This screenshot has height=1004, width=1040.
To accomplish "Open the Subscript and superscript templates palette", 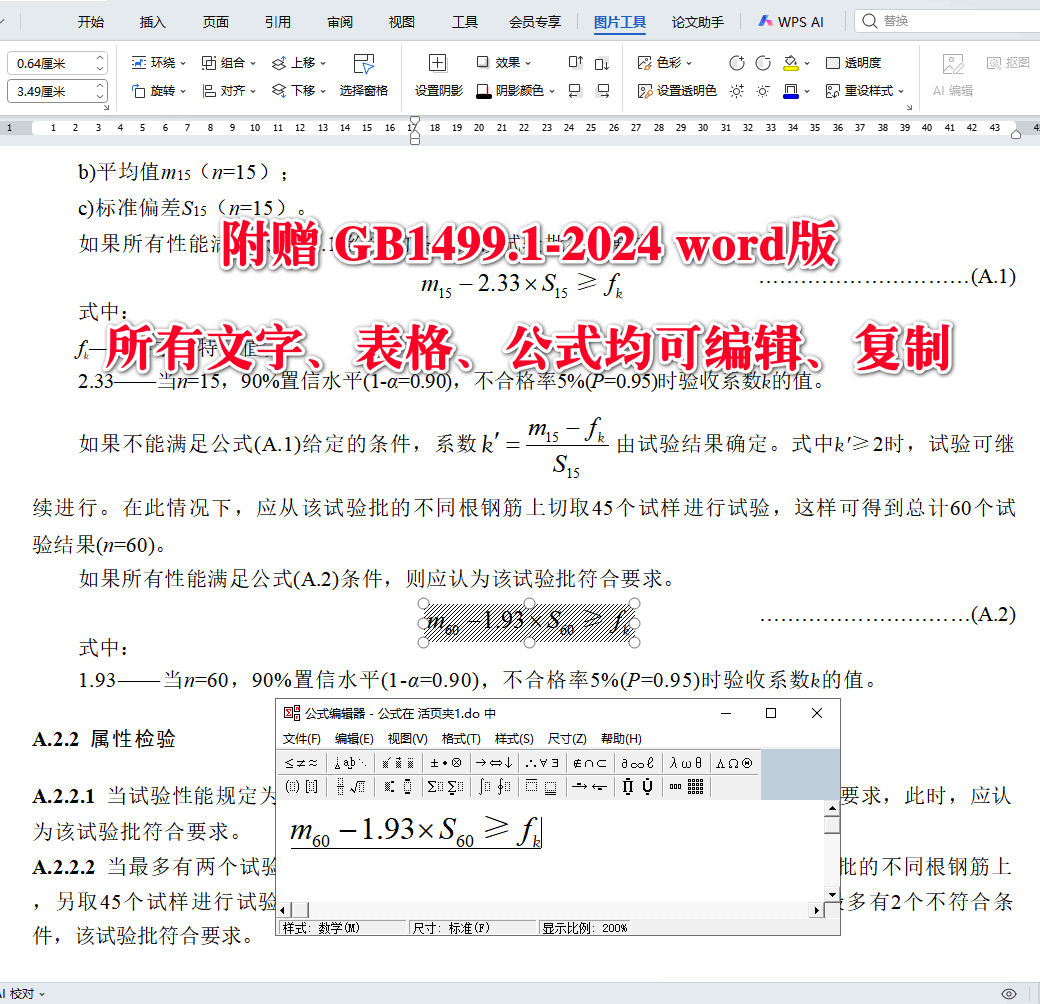I will 398,787.
